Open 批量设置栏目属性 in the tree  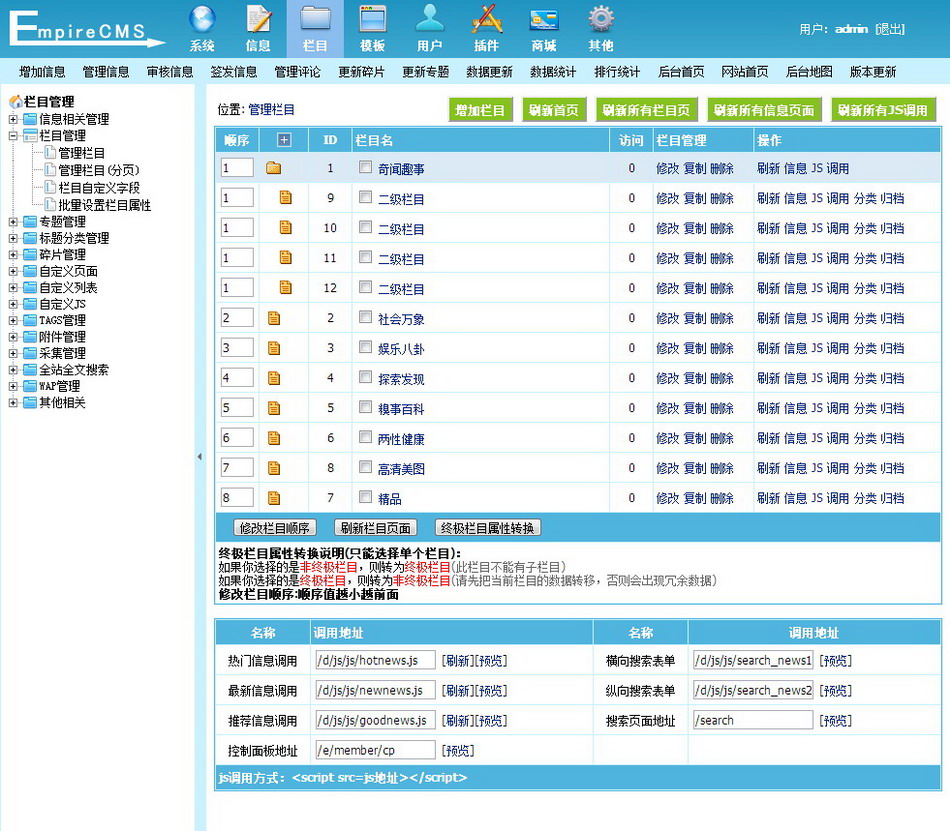[104, 205]
